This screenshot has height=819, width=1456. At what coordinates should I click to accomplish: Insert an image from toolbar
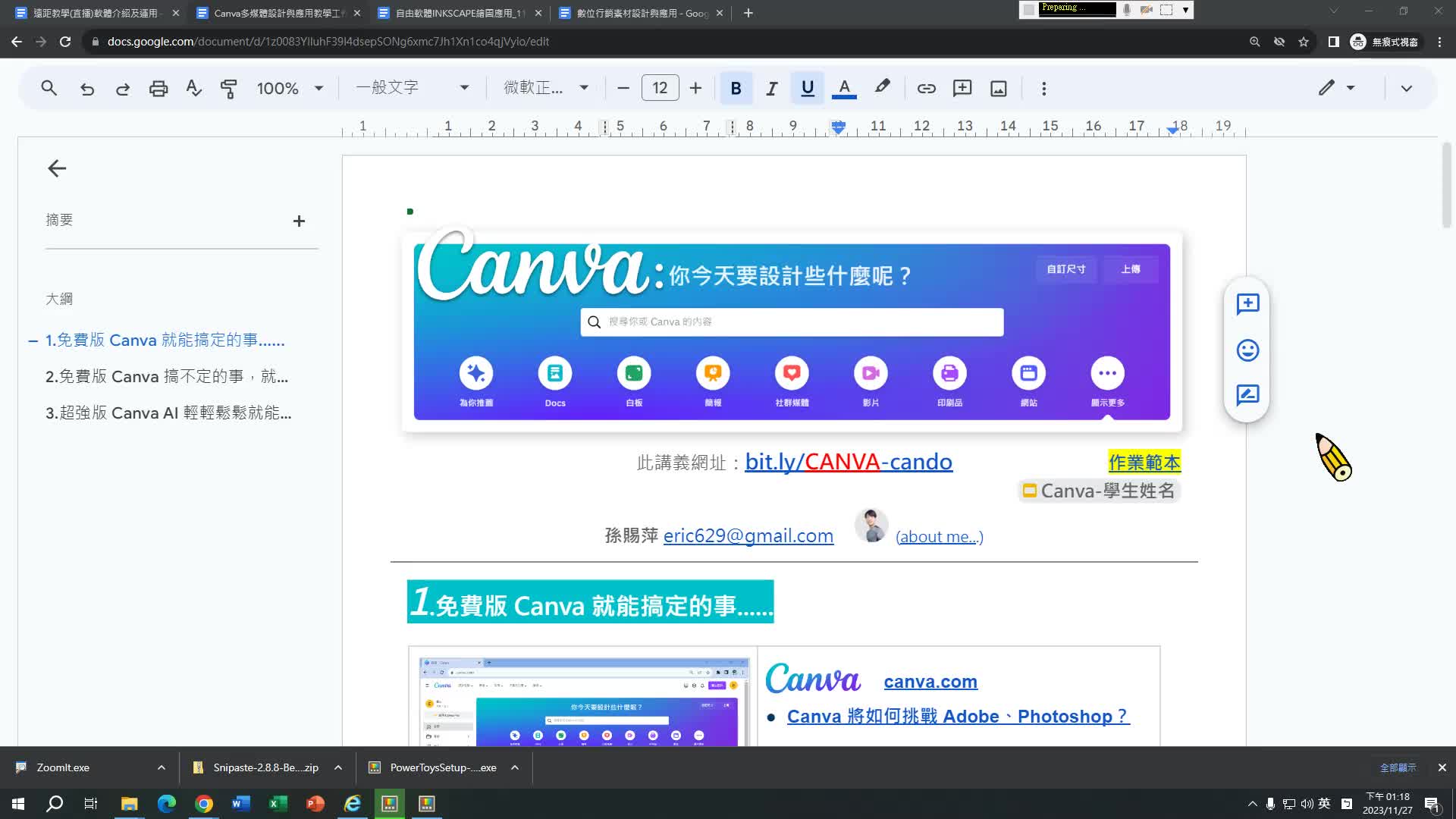999,88
